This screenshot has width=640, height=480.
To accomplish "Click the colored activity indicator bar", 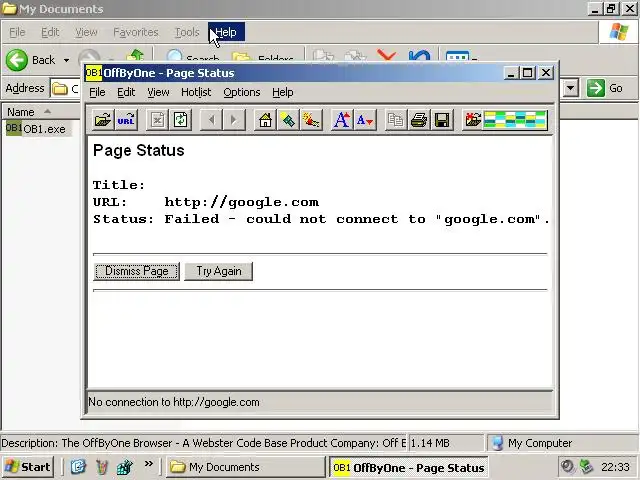I will point(515,120).
